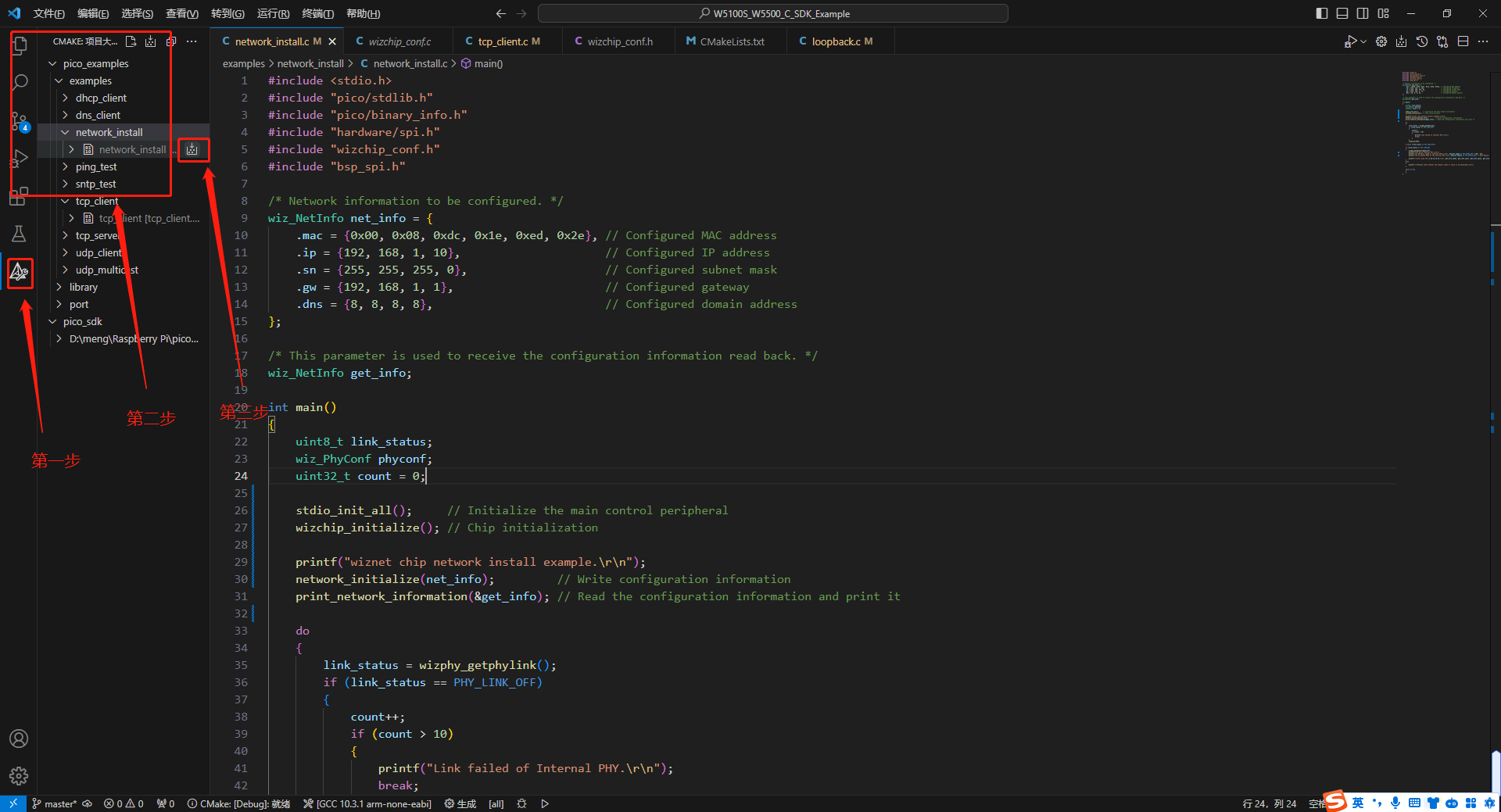Image resolution: width=1501 pixels, height=812 pixels.
Task: Open the Search view in activity bar
Action: pos(20,82)
